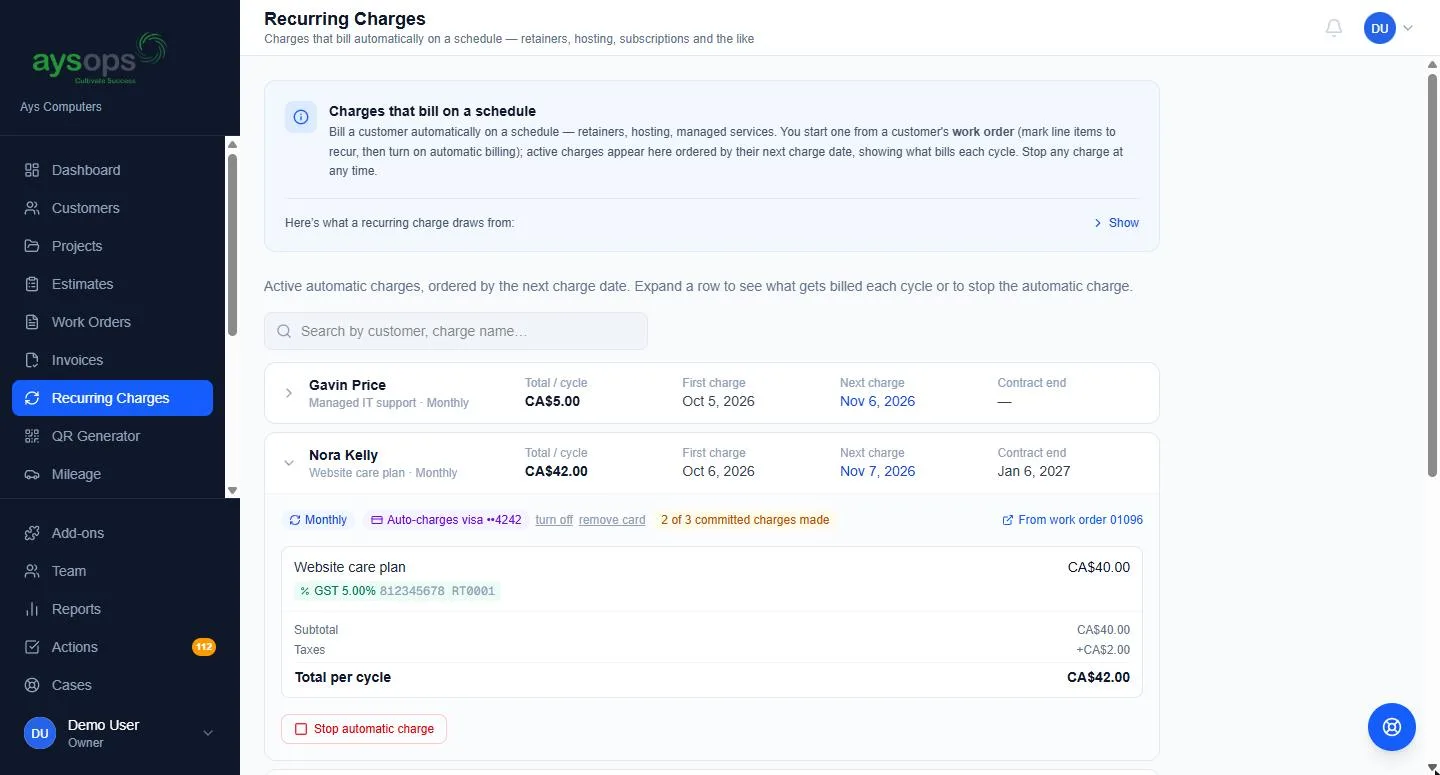Click the Recurring Charges refresh icon
1440x775 pixels.
point(32,398)
